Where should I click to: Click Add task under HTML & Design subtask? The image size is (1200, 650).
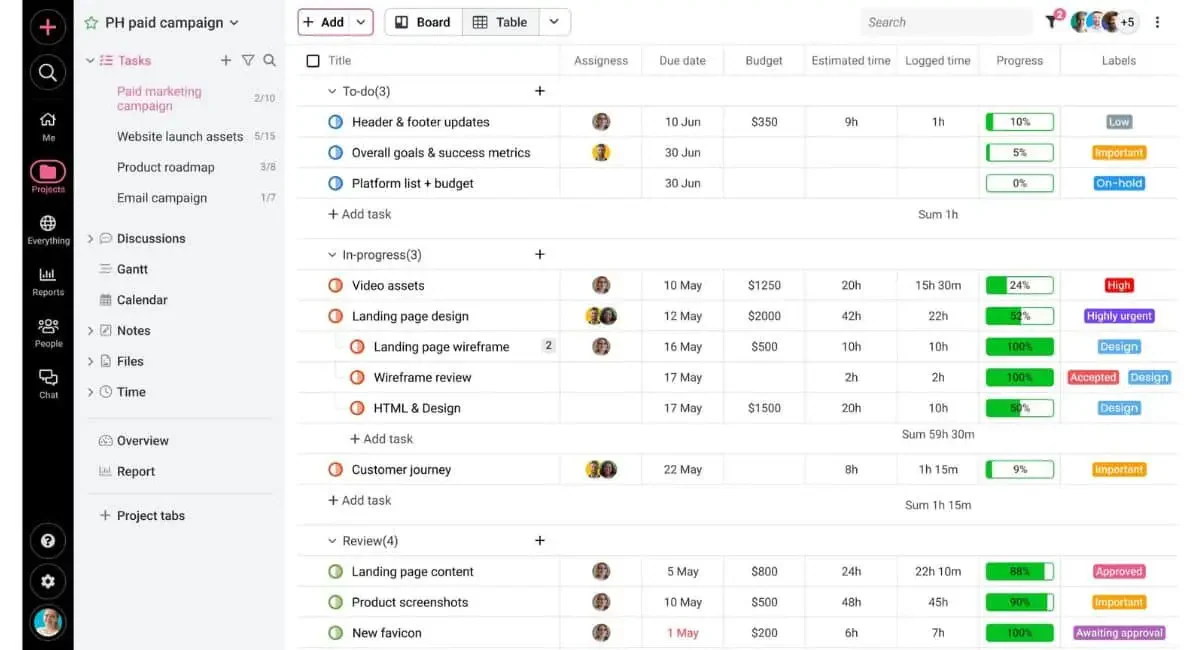(x=381, y=438)
